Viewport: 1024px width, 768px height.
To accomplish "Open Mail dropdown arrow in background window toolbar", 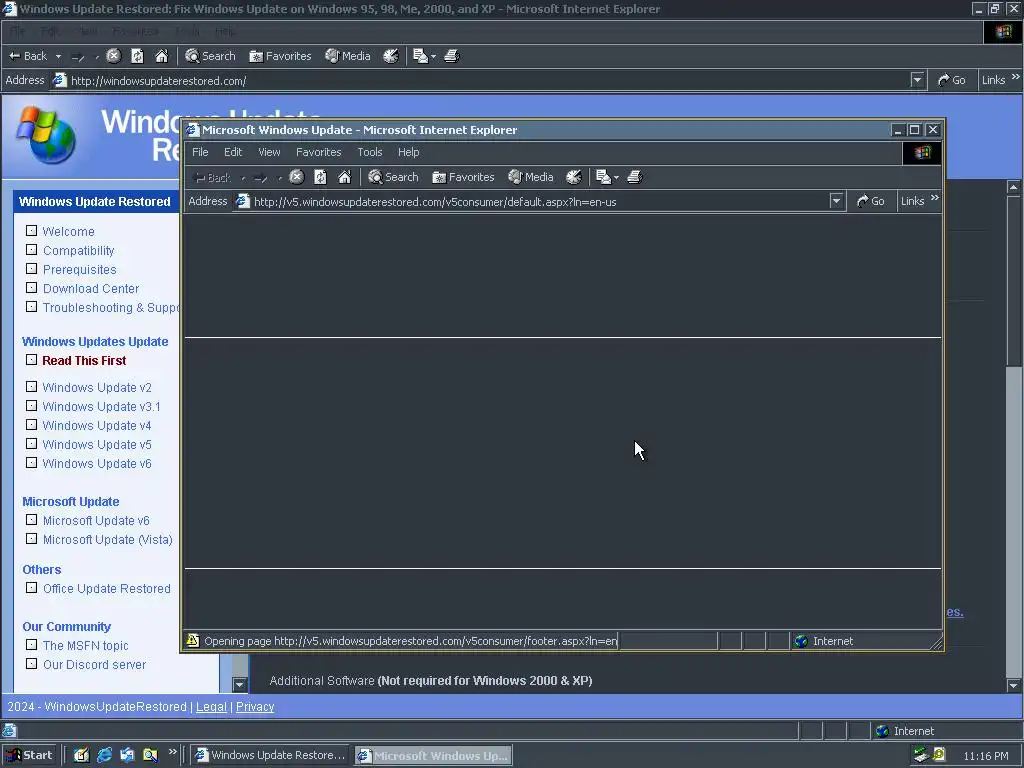I will (433, 56).
